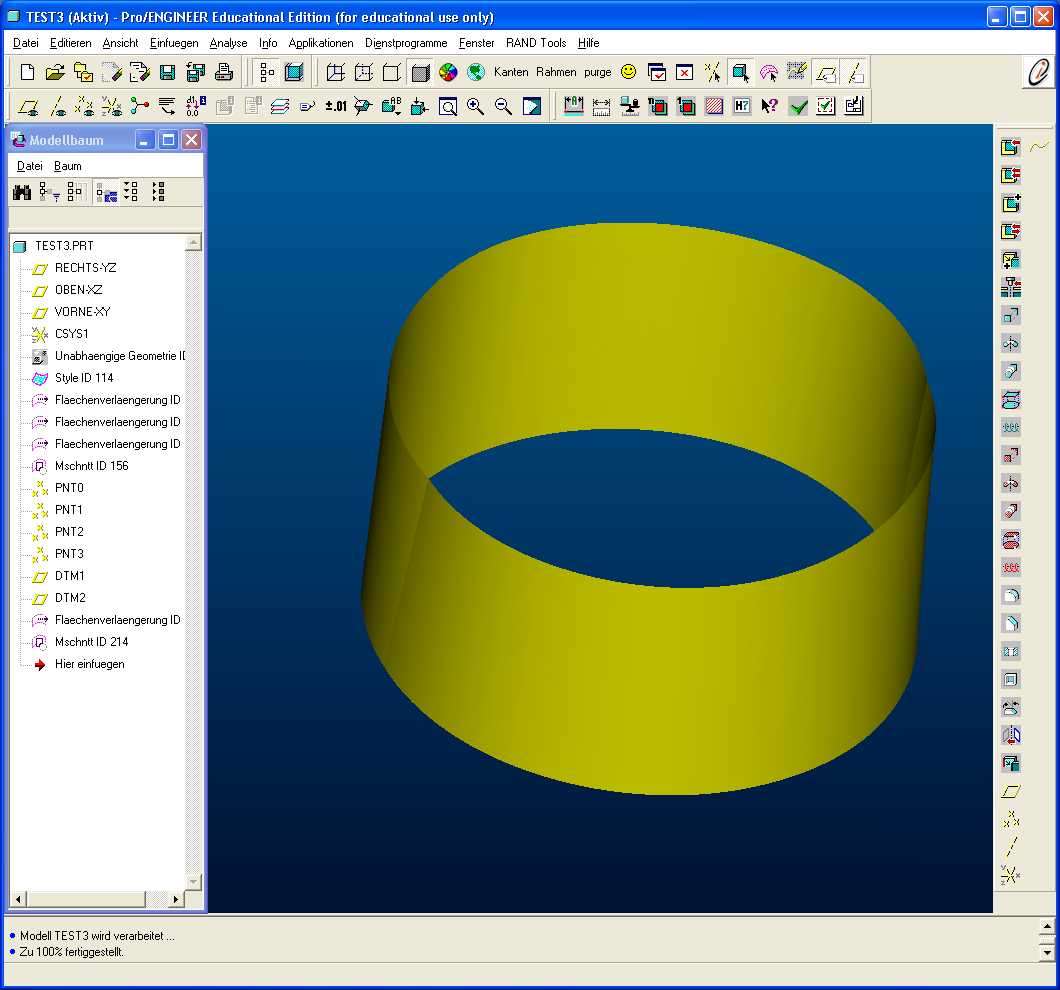
Task: Click the measure distance ruler icon
Action: tap(601, 106)
